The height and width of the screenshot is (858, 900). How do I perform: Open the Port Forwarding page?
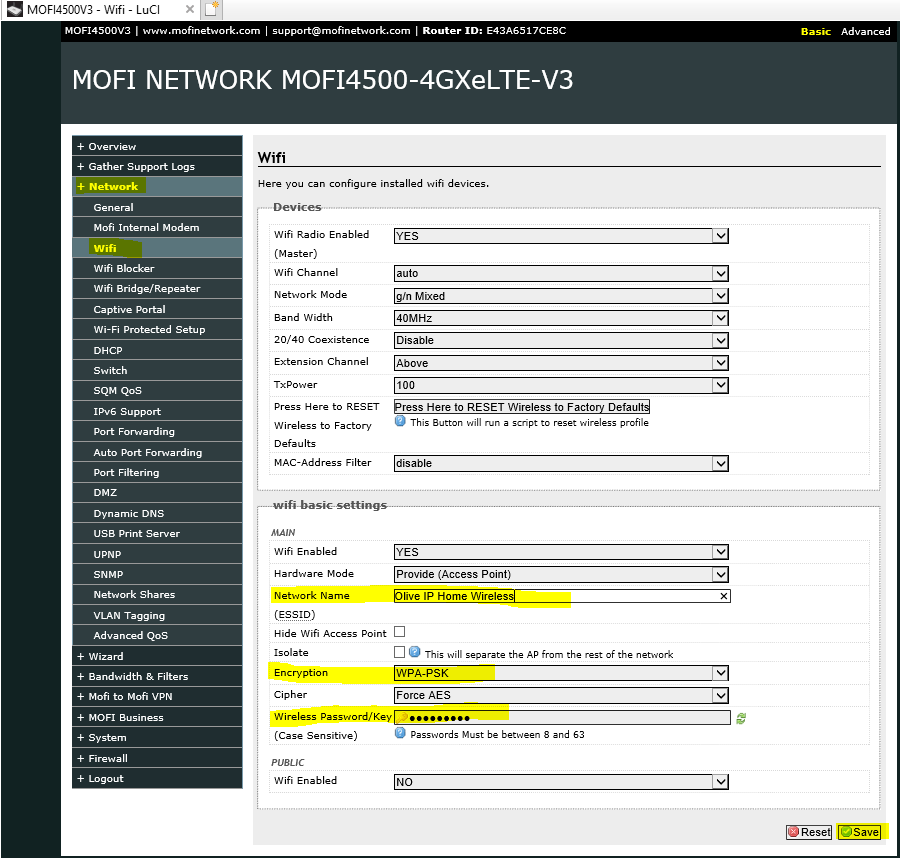point(157,432)
